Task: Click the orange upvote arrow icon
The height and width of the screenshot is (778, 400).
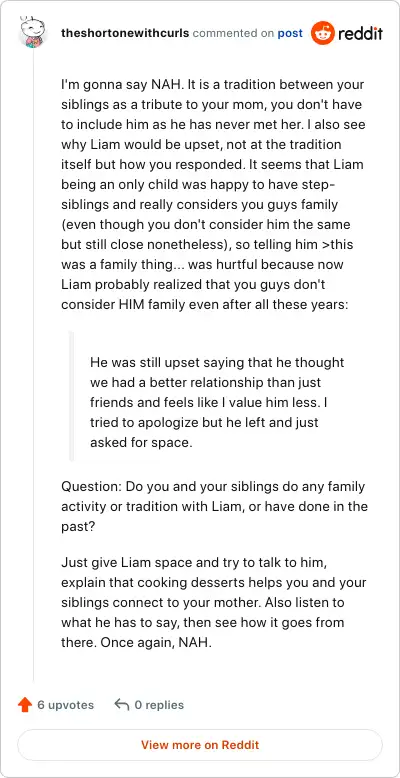Action: click(x=25, y=705)
